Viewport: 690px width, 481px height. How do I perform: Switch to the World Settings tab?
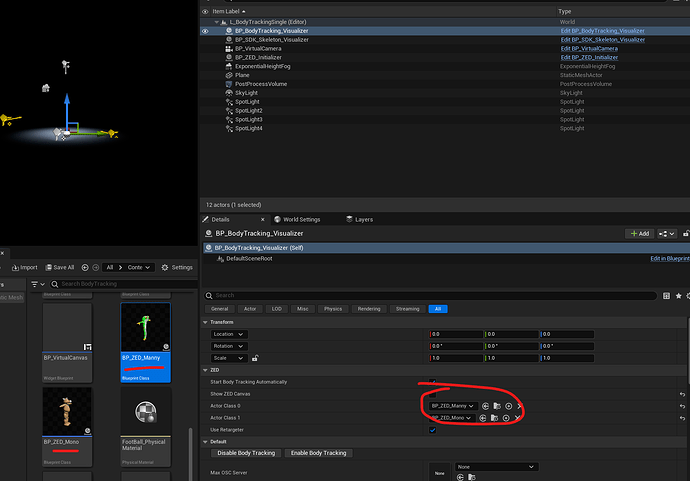point(298,219)
